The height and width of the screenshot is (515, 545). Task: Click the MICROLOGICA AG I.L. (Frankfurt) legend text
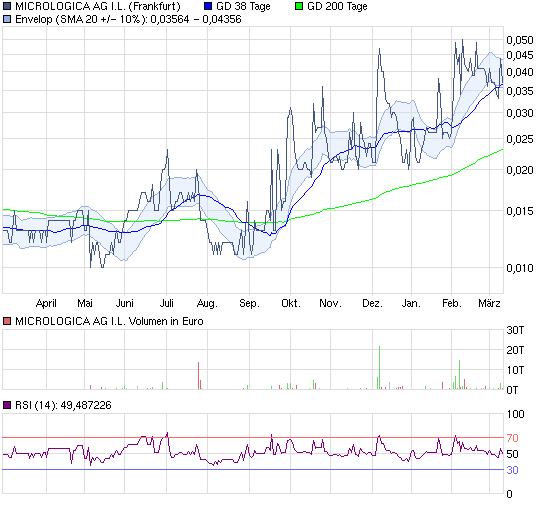click(98, 7)
